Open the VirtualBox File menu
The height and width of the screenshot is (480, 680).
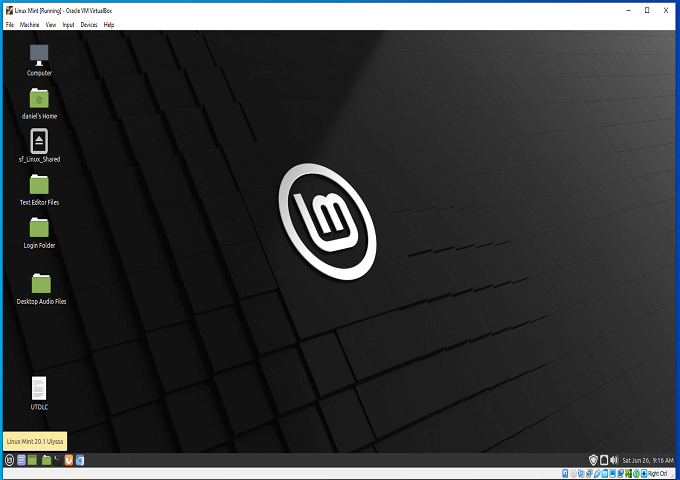(10, 24)
